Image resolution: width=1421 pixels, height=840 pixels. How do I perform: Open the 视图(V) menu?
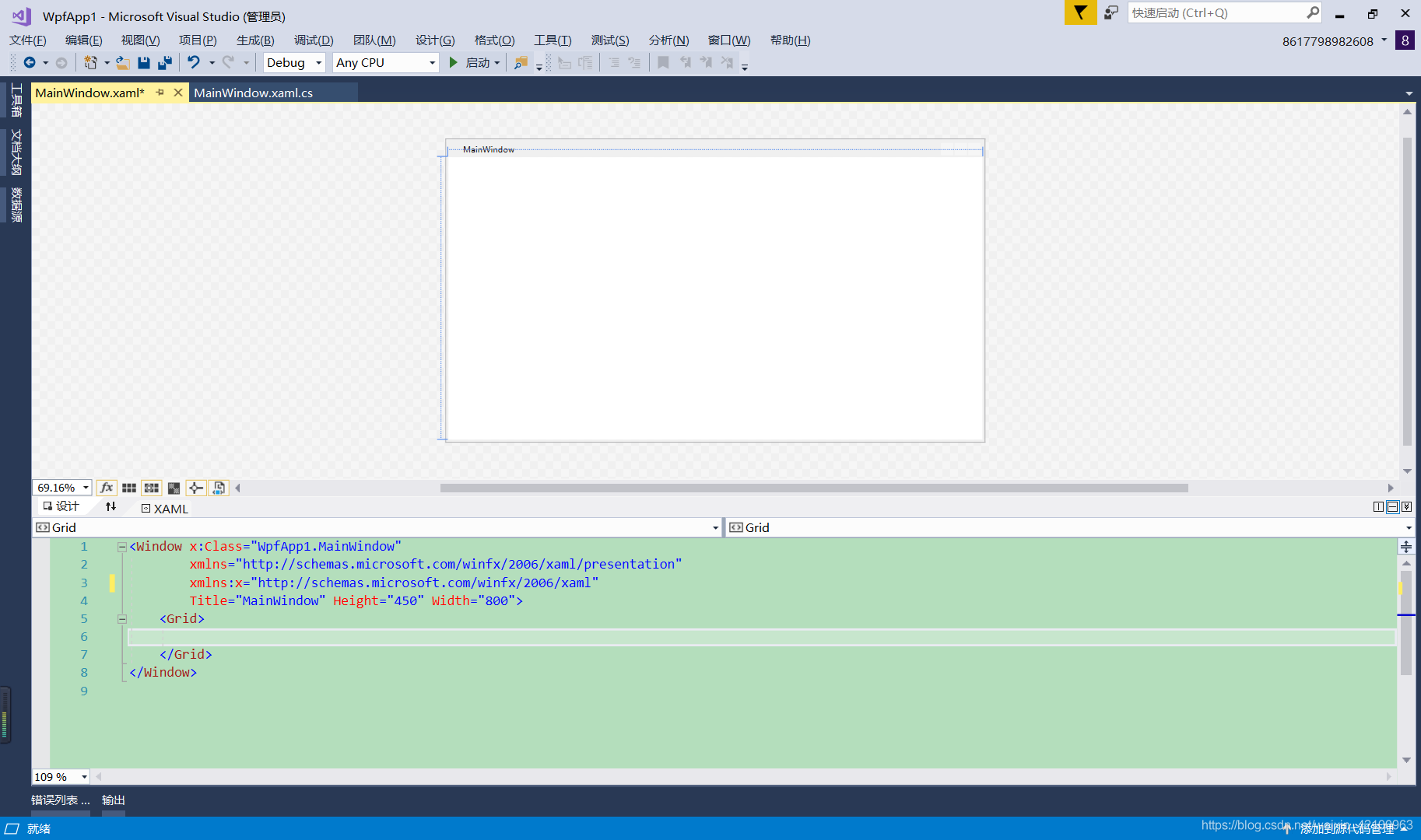141,40
